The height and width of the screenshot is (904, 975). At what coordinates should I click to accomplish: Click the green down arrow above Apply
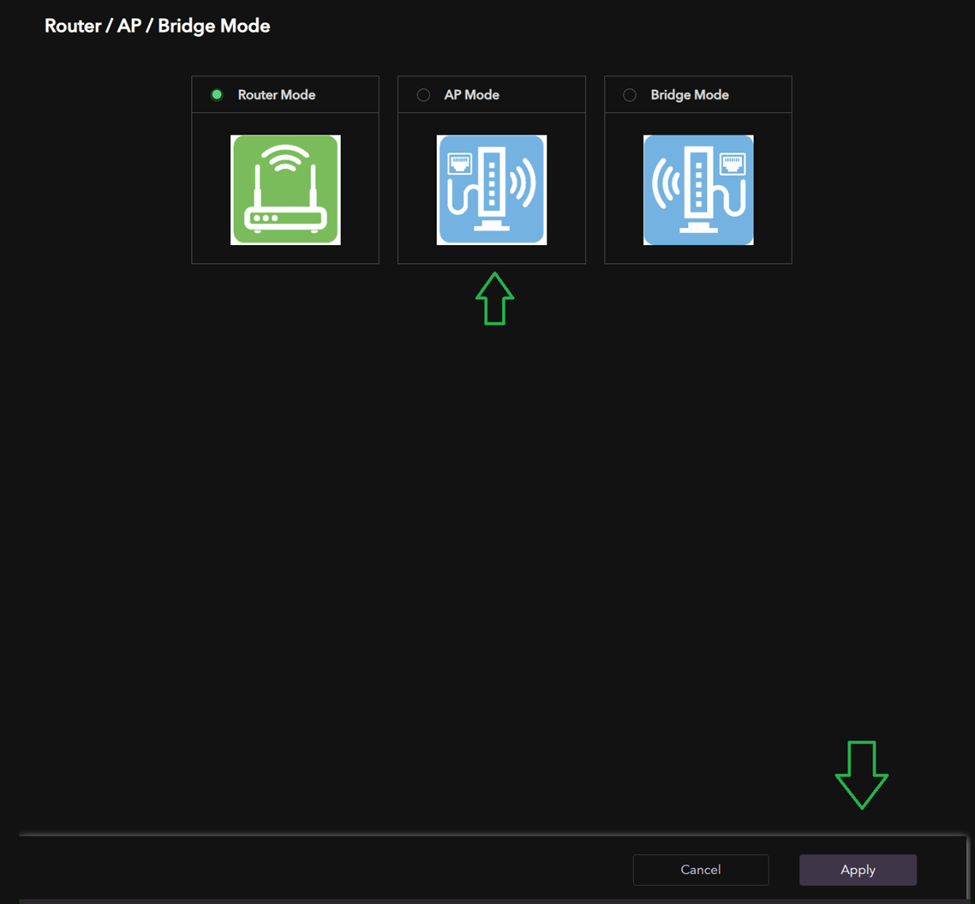point(861,774)
